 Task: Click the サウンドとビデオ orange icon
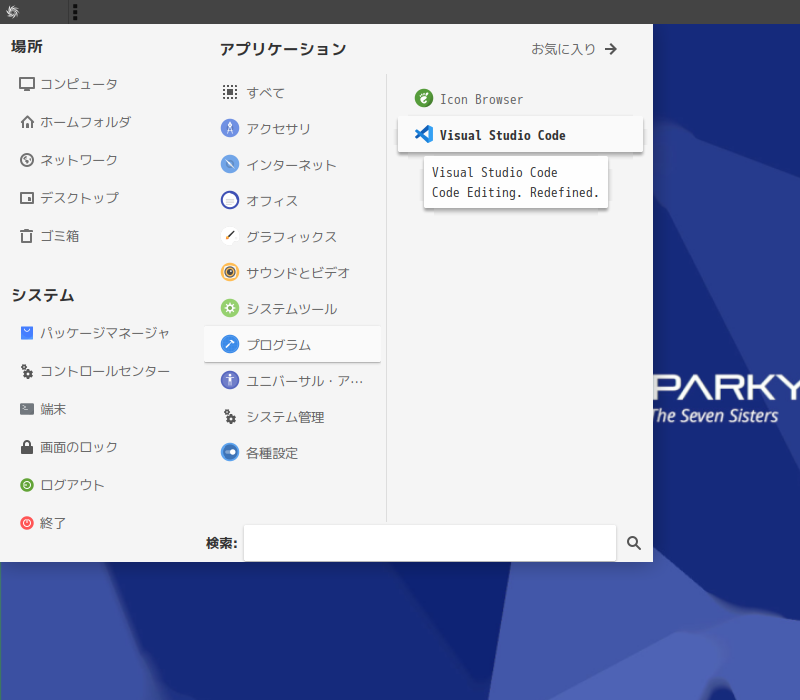(x=230, y=272)
